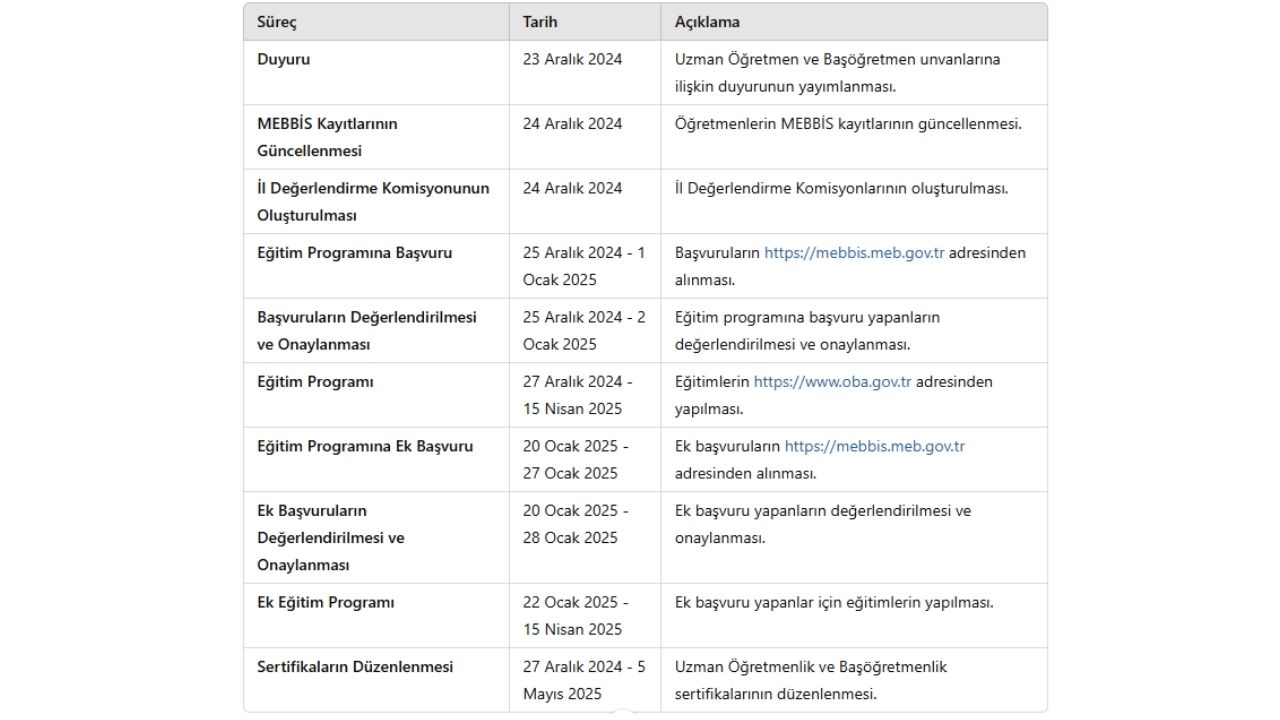Click the Eğitim Programına Ek Başvuru title
The image size is (1280, 720).
coord(365,446)
